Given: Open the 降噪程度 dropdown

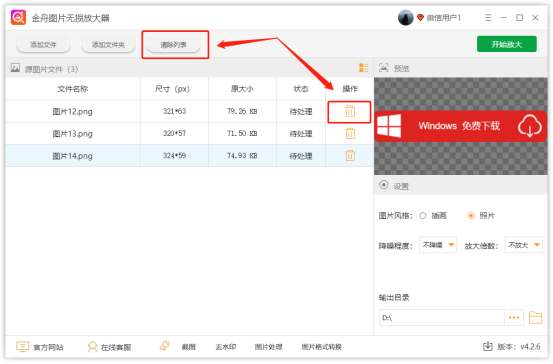Looking at the screenshot, I should click(438, 245).
